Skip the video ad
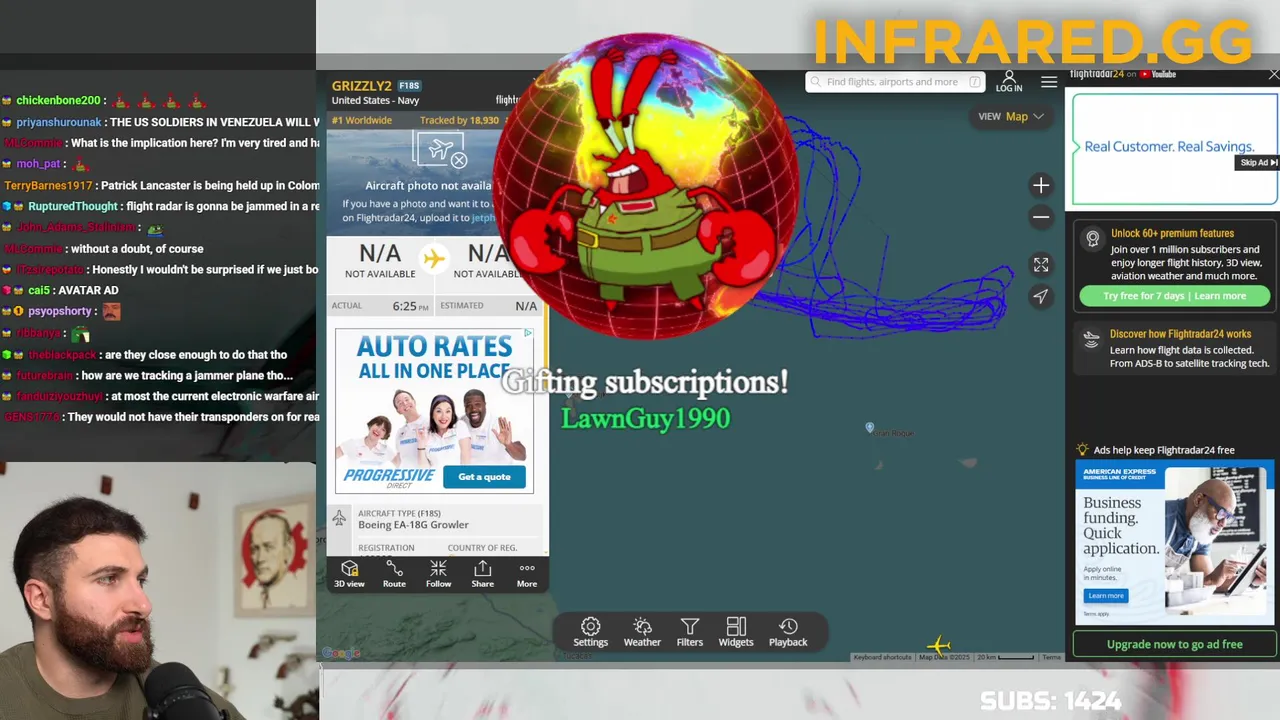This screenshot has height=720, width=1280. [x=1257, y=163]
